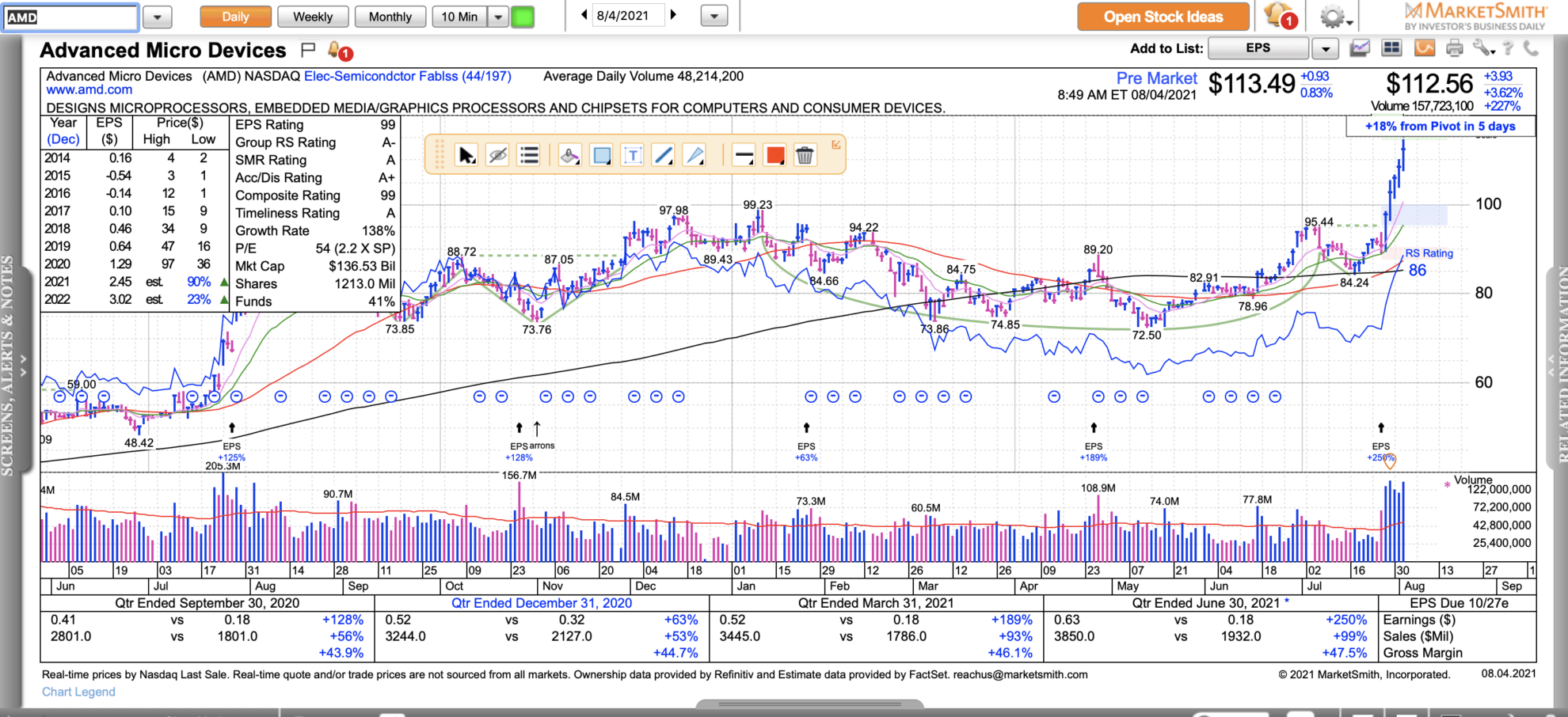Open symbol history dropdown next to AMD

pyautogui.click(x=157, y=17)
